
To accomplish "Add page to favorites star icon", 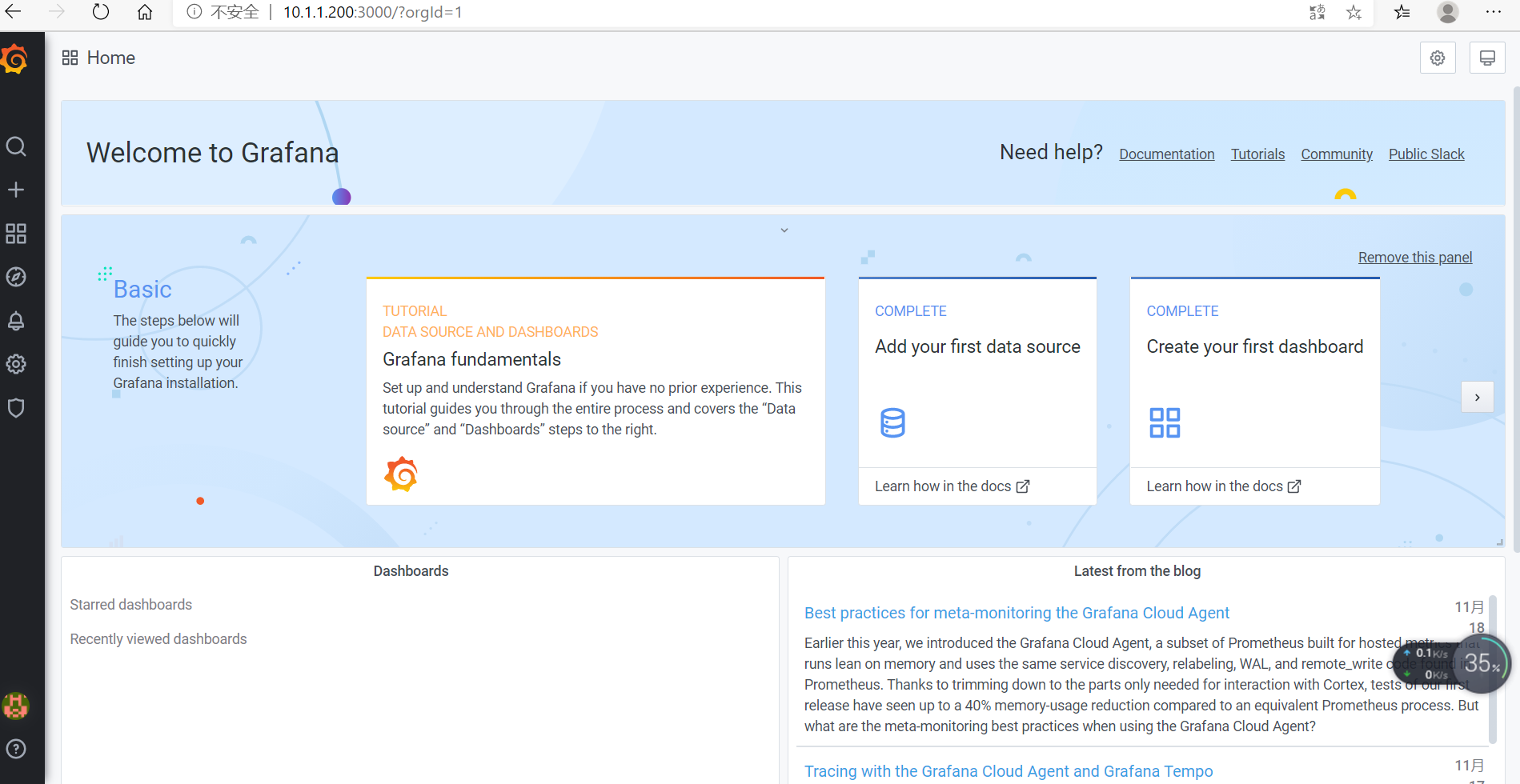I will (1354, 12).
